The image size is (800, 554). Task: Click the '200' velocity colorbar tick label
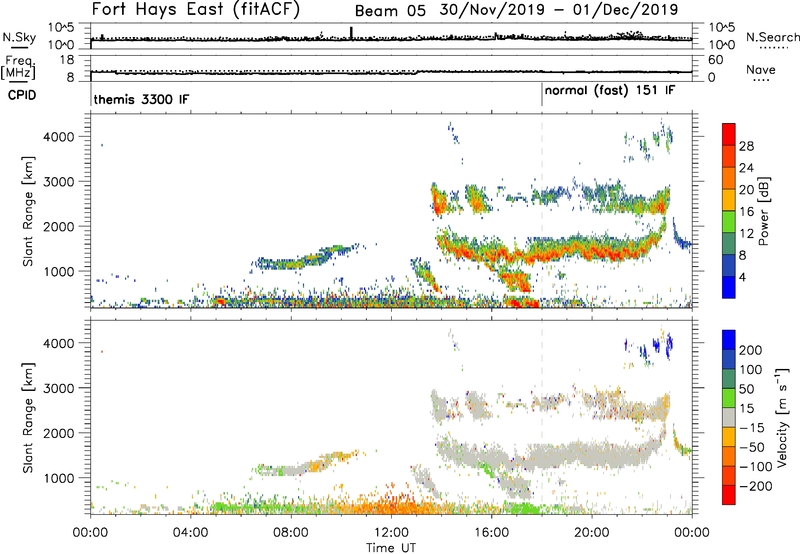click(751, 350)
